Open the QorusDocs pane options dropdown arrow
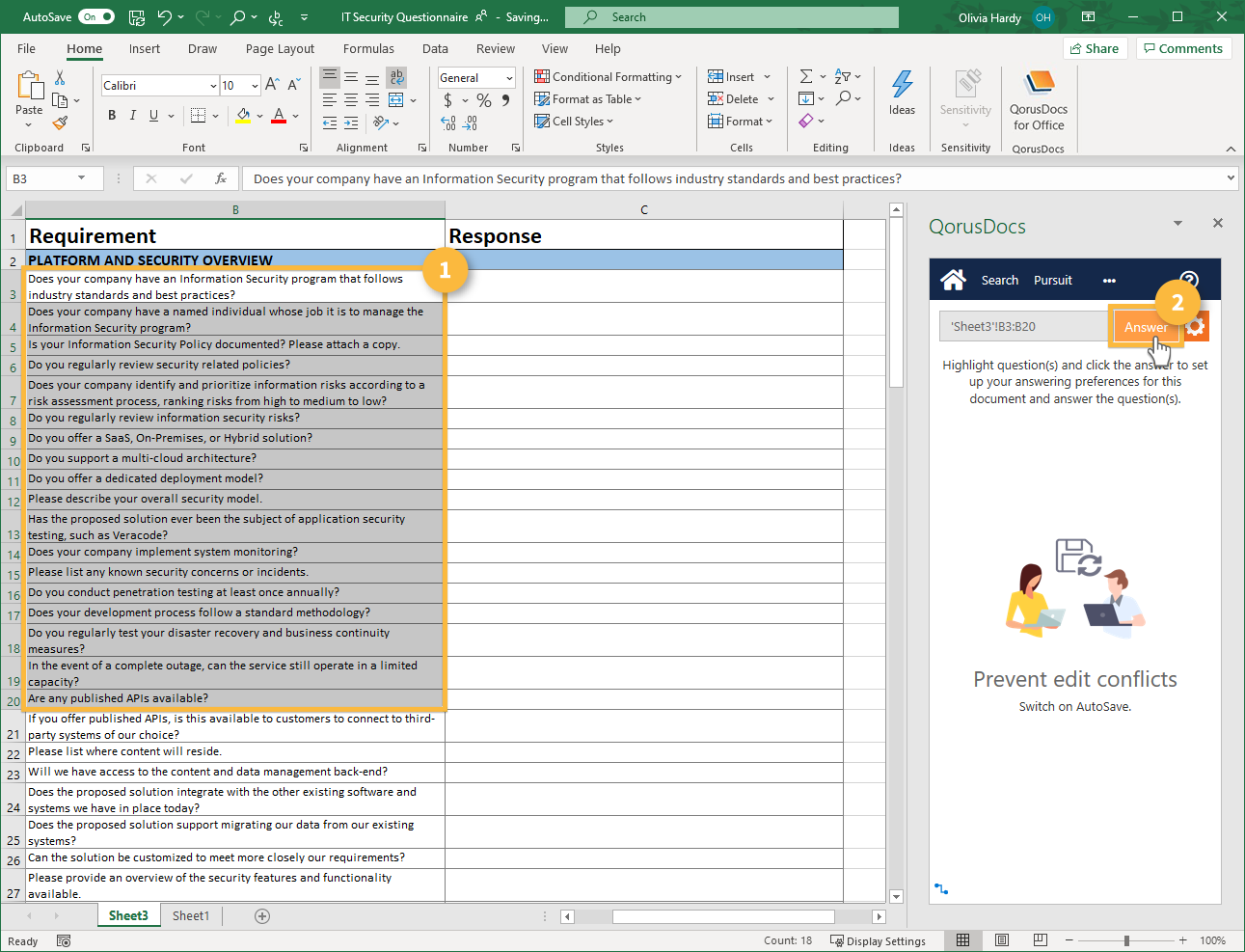Screen dimensions: 1245x952 pyautogui.click(x=1177, y=224)
